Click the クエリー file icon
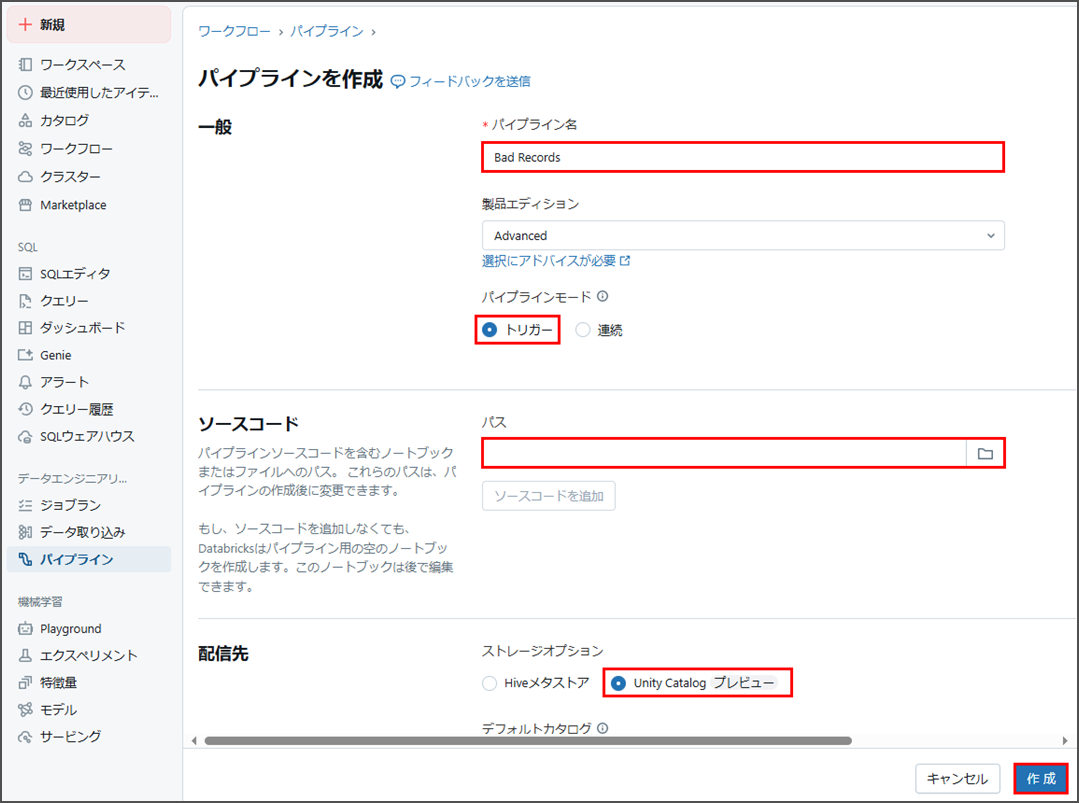Screen dimensions: 1079x803 (x=25, y=301)
